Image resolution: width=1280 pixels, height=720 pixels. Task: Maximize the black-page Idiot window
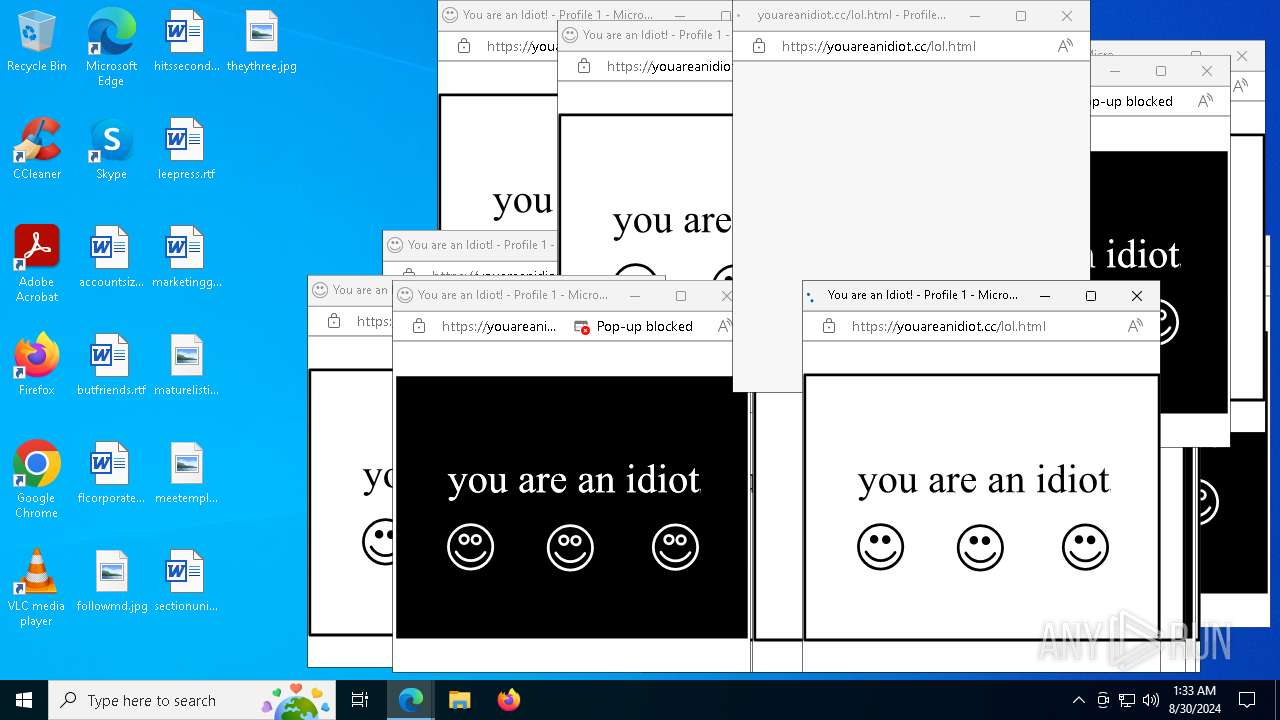(x=681, y=296)
